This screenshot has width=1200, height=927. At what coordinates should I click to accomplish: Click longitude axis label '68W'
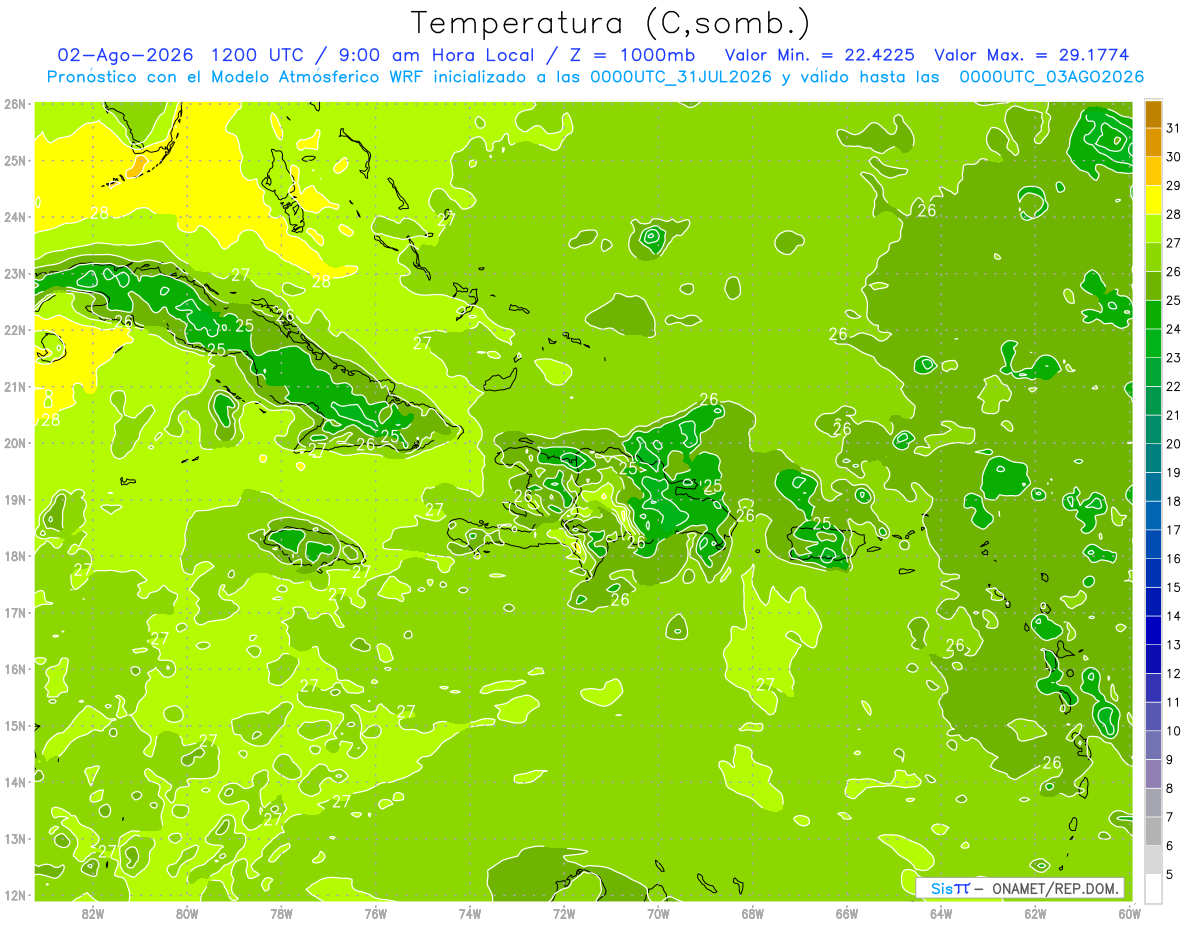pos(753,913)
